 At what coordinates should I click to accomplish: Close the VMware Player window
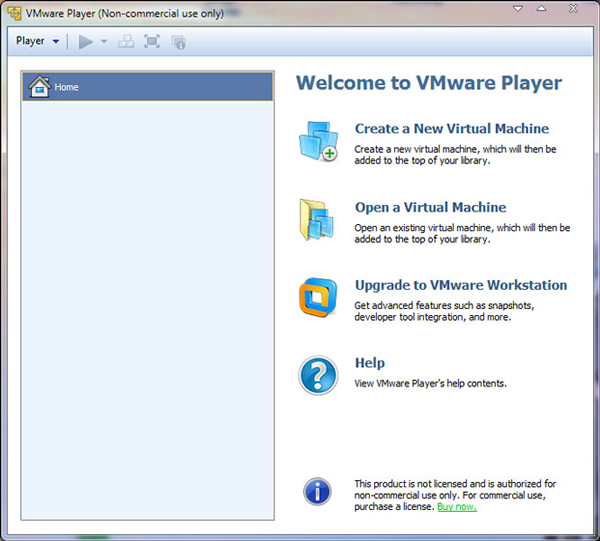click(x=573, y=8)
